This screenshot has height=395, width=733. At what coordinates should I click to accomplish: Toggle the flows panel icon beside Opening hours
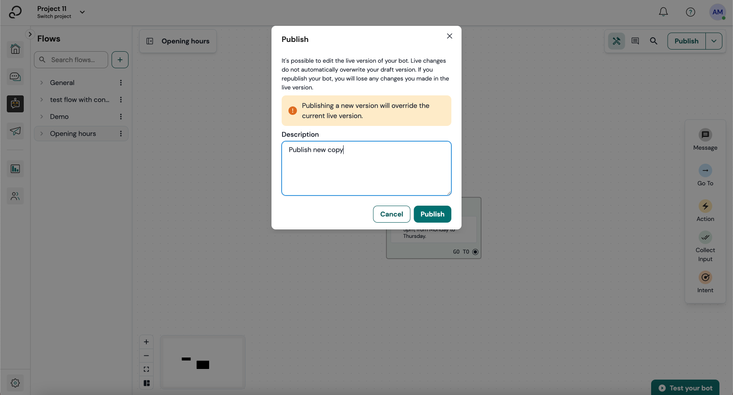click(x=150, y=41)
